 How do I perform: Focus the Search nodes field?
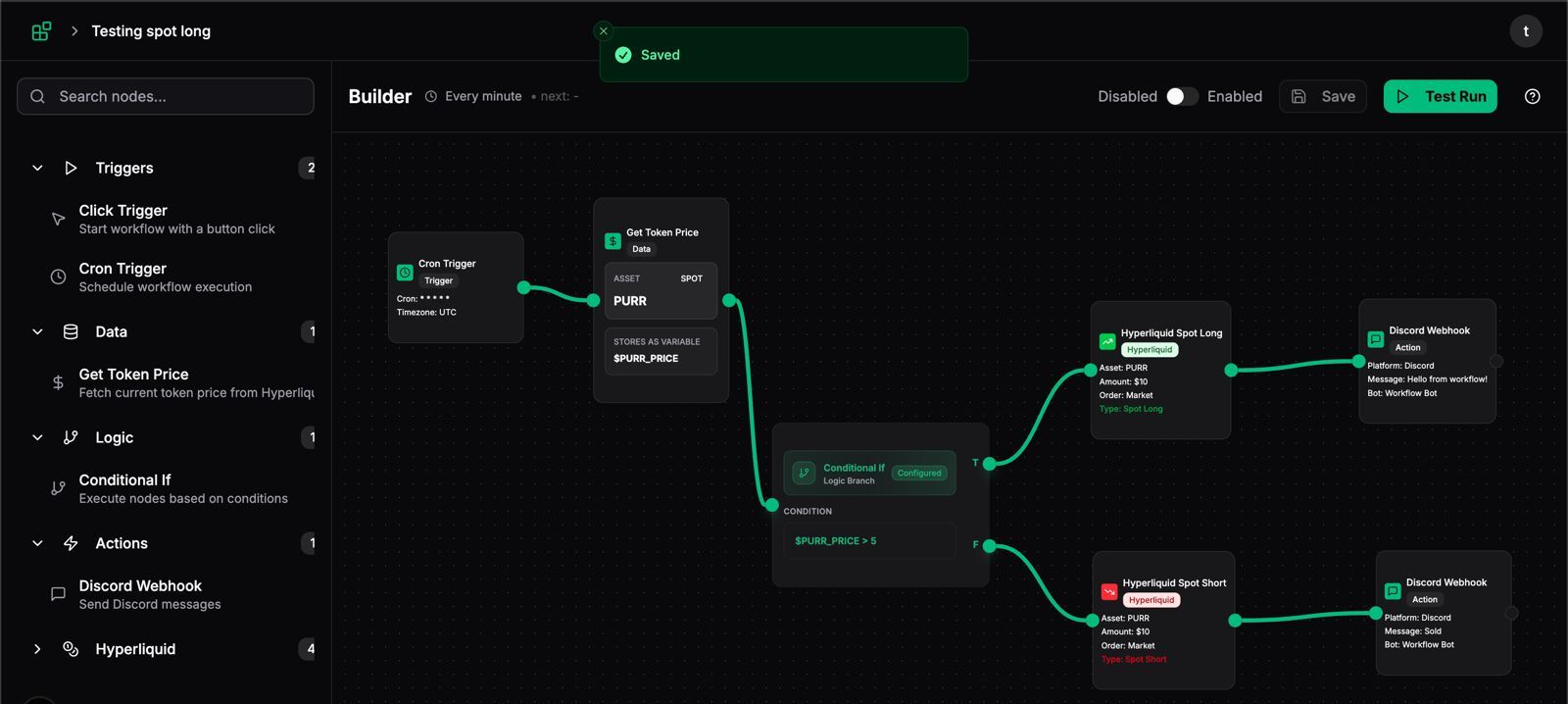166,96
